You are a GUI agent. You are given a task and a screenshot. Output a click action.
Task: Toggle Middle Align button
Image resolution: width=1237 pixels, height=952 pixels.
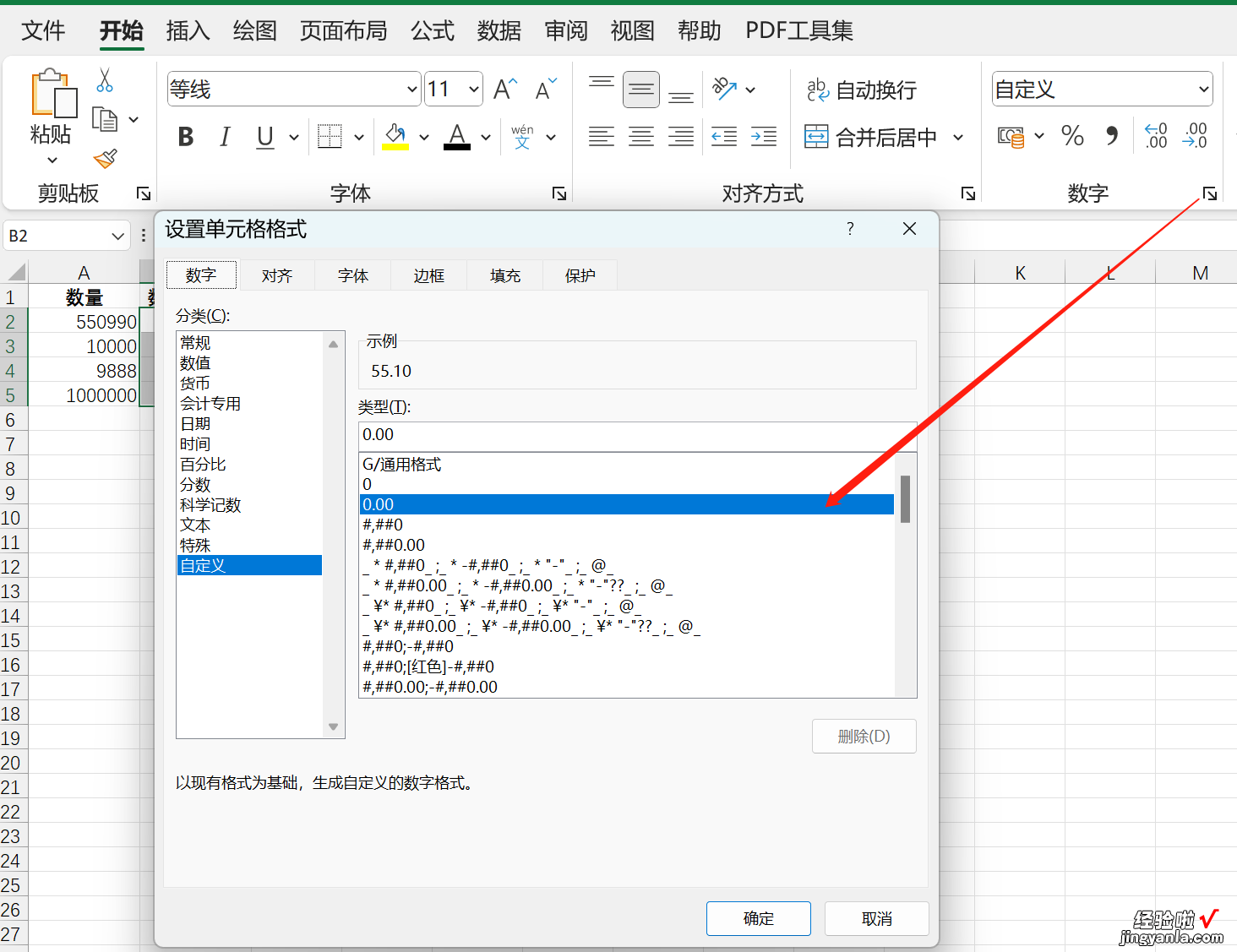[641, 90]
